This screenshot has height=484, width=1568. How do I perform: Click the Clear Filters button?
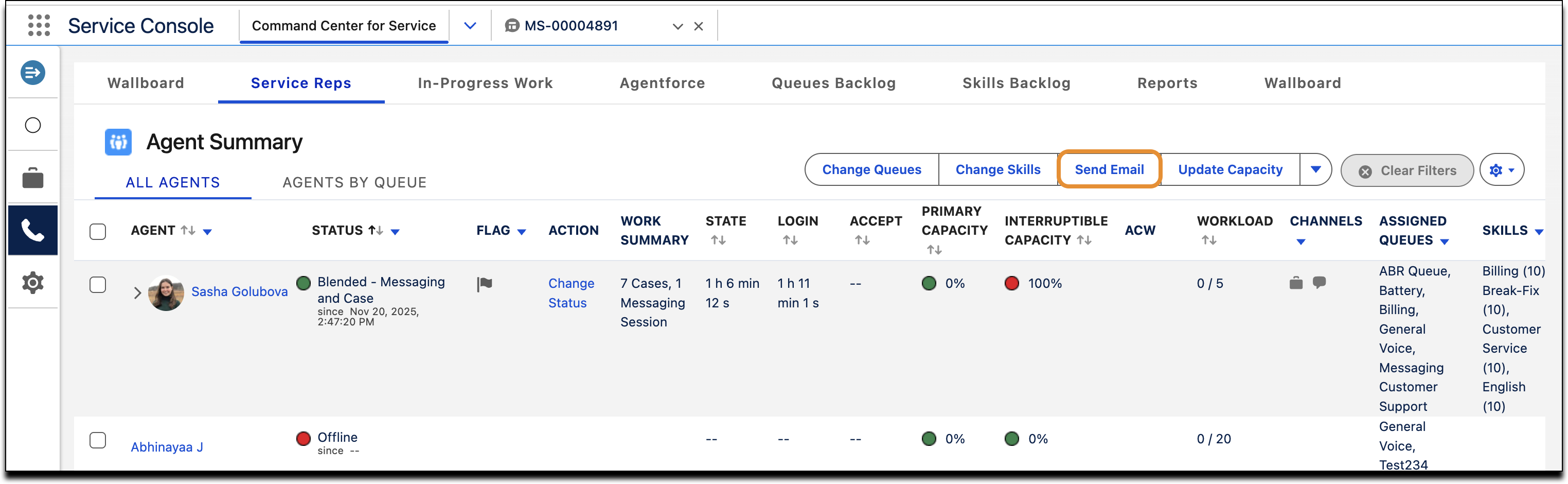[1407, 170]
